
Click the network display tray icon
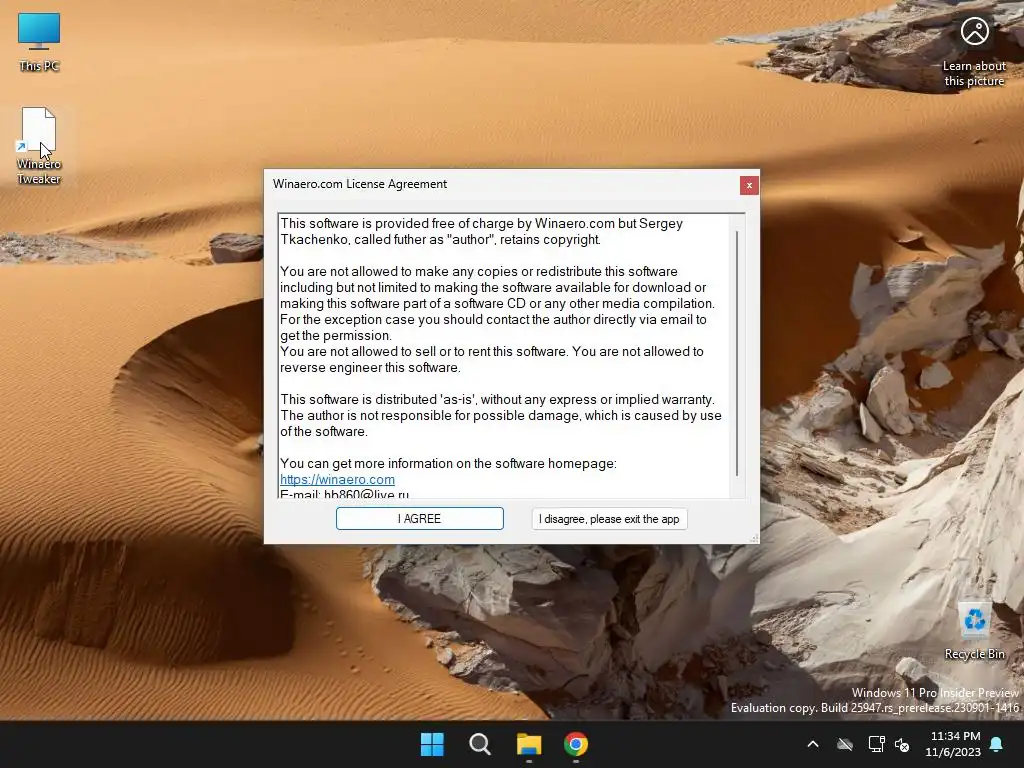point(876,744)
